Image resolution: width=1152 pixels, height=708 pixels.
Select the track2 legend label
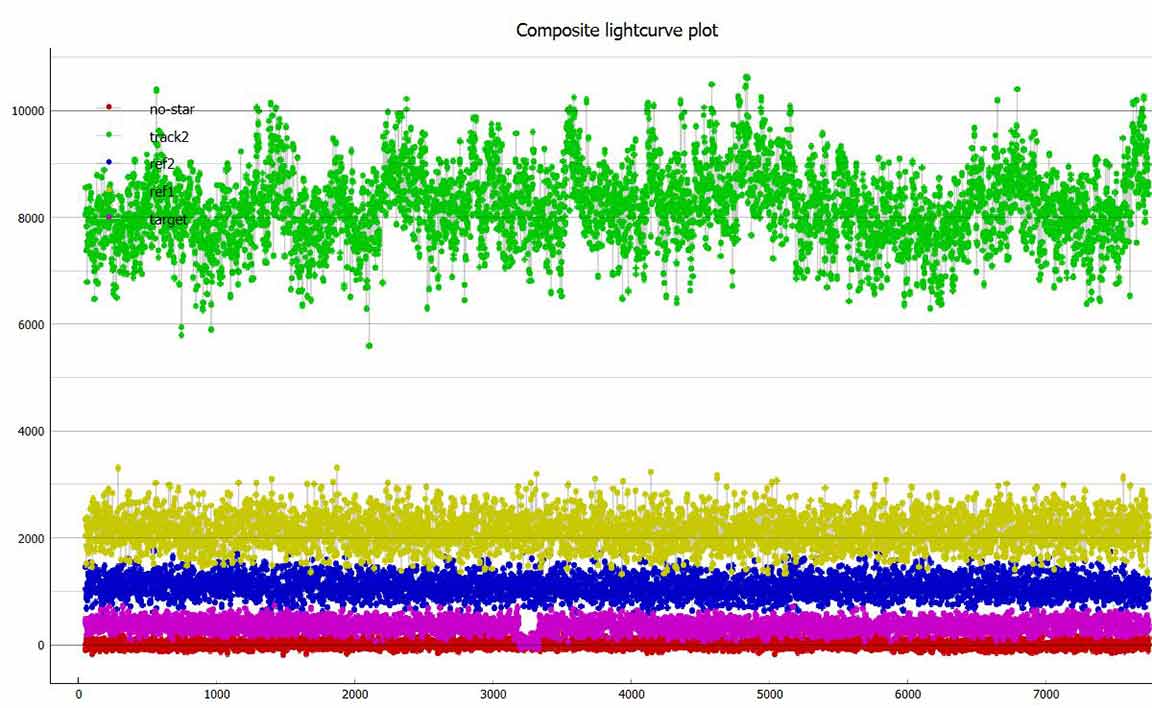pos(169,137)
